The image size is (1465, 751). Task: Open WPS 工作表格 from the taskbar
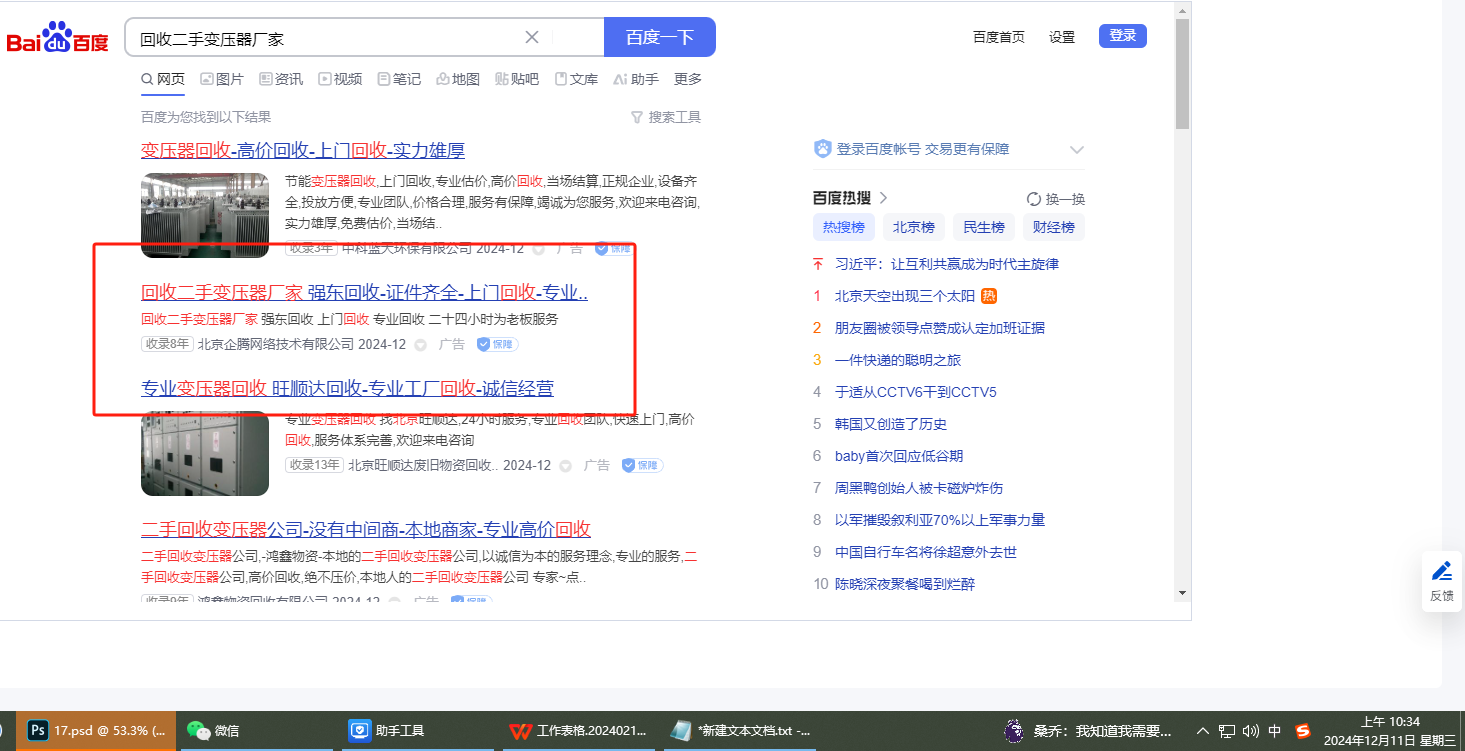pos(575,731)
